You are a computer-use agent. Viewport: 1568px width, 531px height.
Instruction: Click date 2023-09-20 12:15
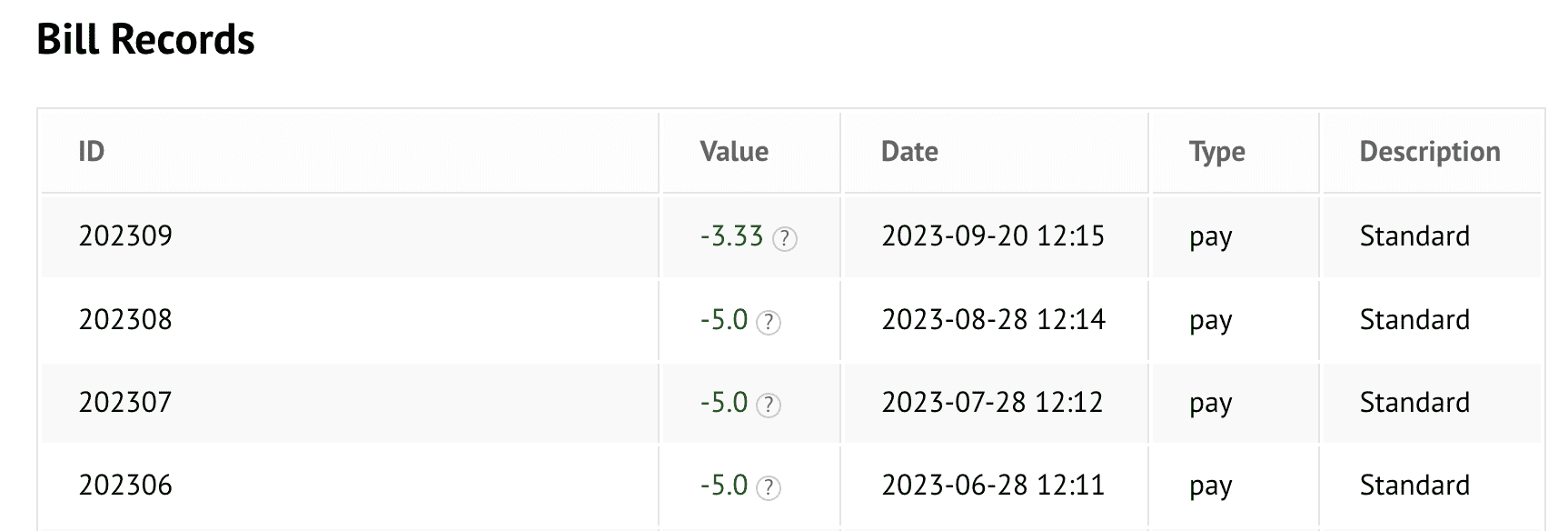click(993, 236)
